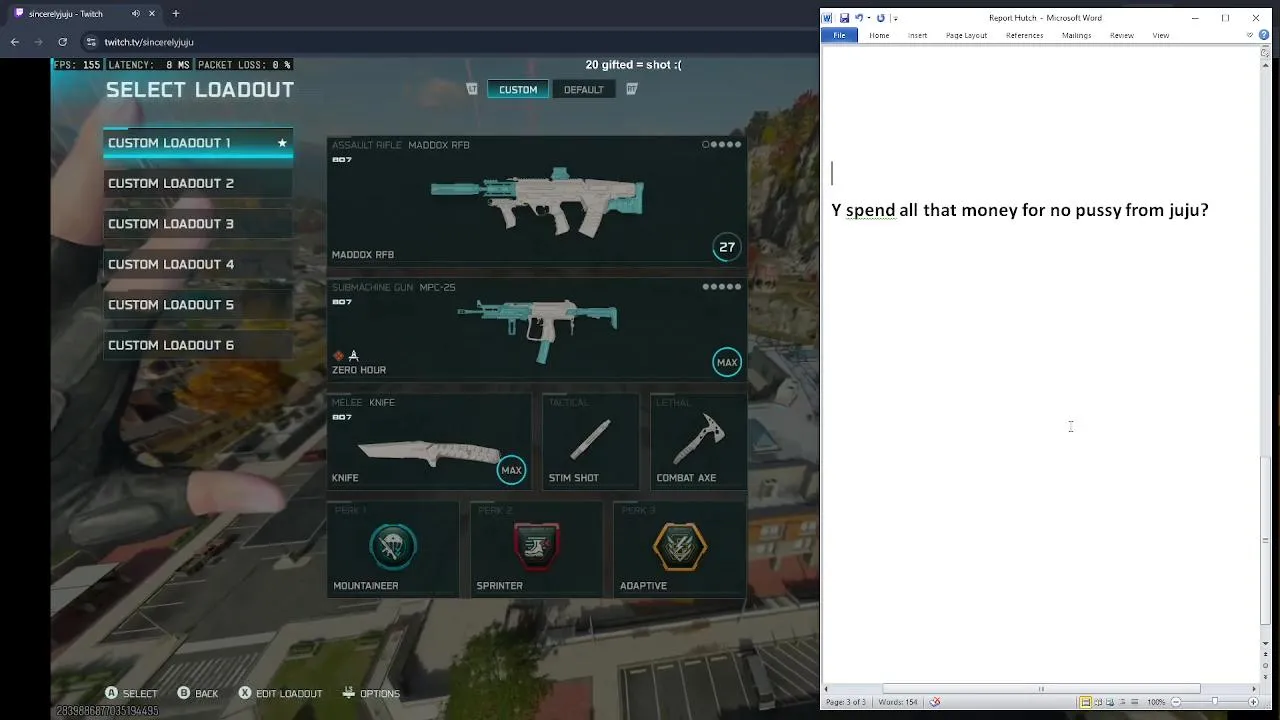
Task: Click the Knife melee weapon slot
Action: point(430,440)
